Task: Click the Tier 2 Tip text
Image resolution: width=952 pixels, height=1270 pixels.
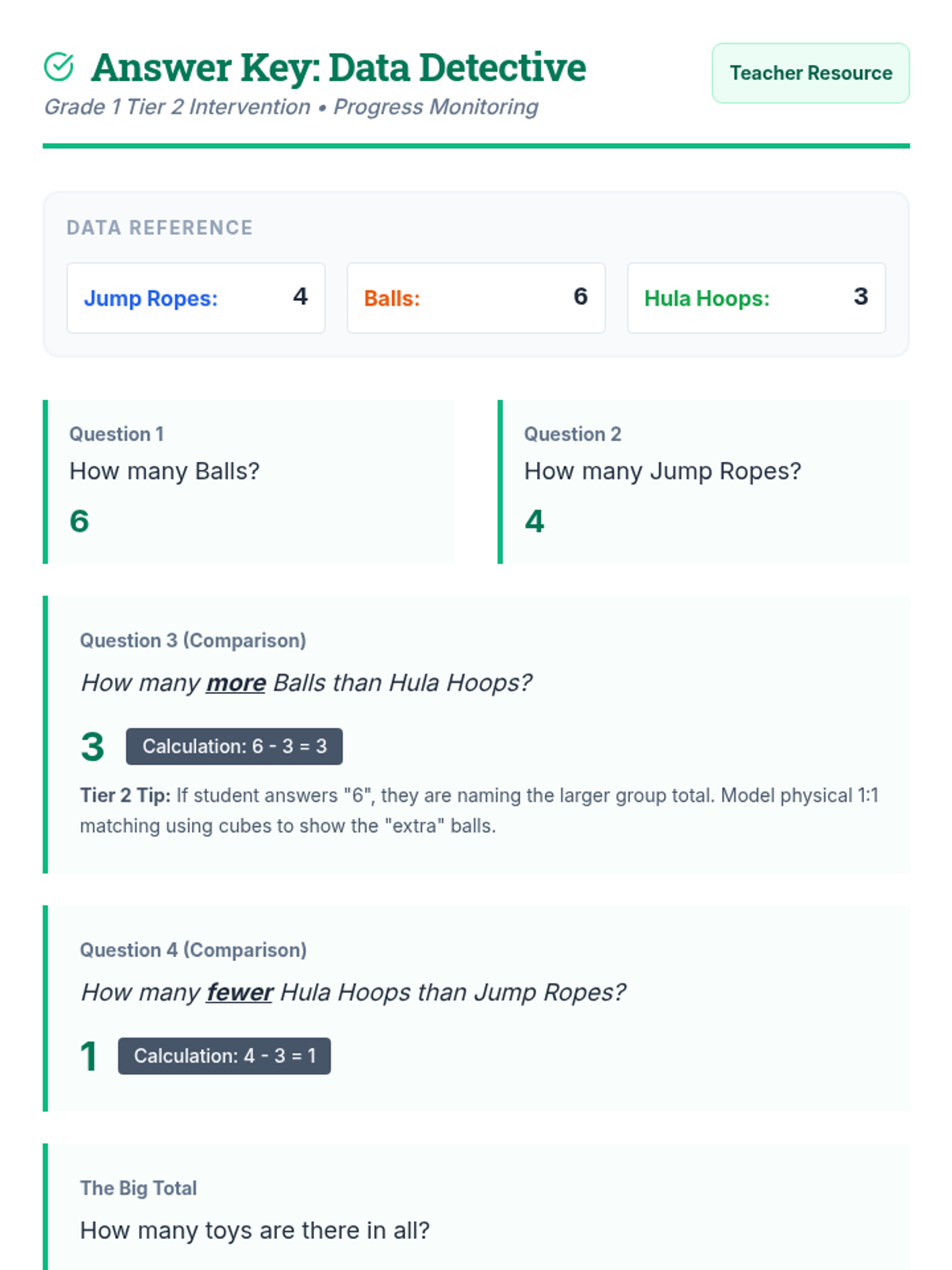Action: pos(478,810)
